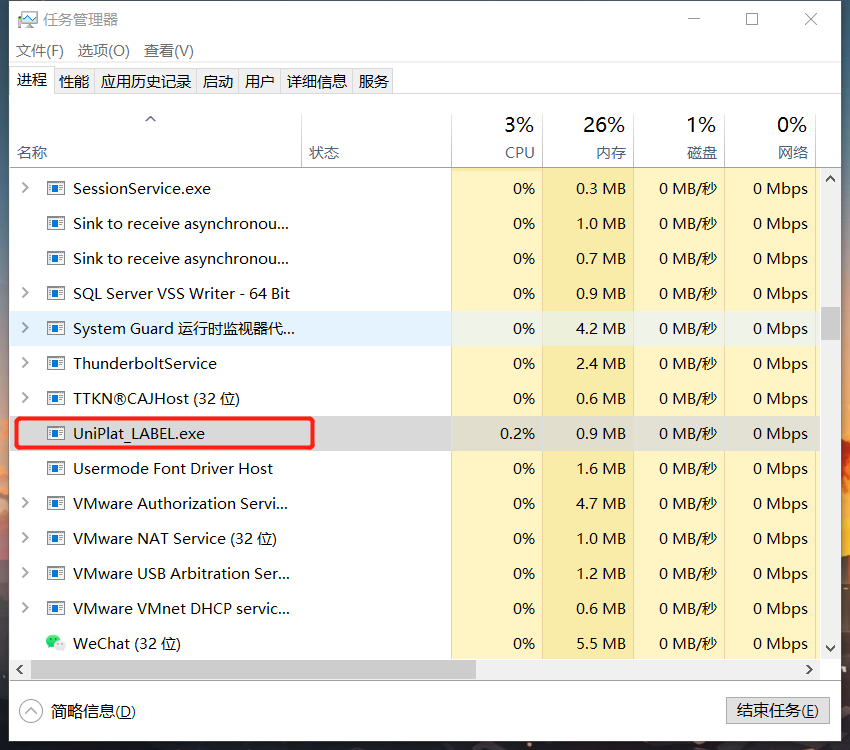This screenshot has height=750, width=850.
Task: Switch to the 服务 tab
Action: click(x=373, y=81)
